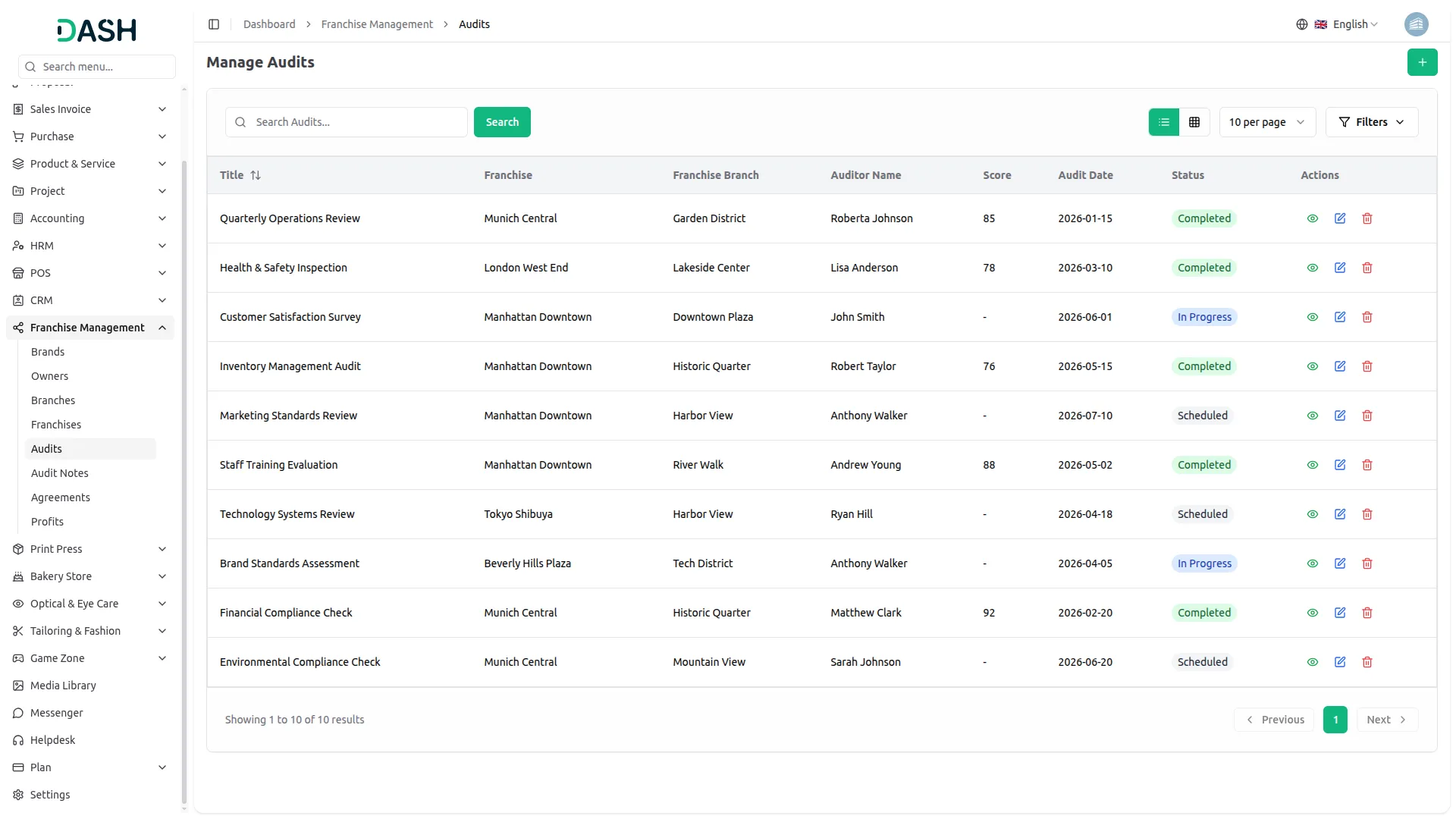Edit the Customer Satisfaction Survey audit
1456x819 pixels.
(x=1339, y=317)
